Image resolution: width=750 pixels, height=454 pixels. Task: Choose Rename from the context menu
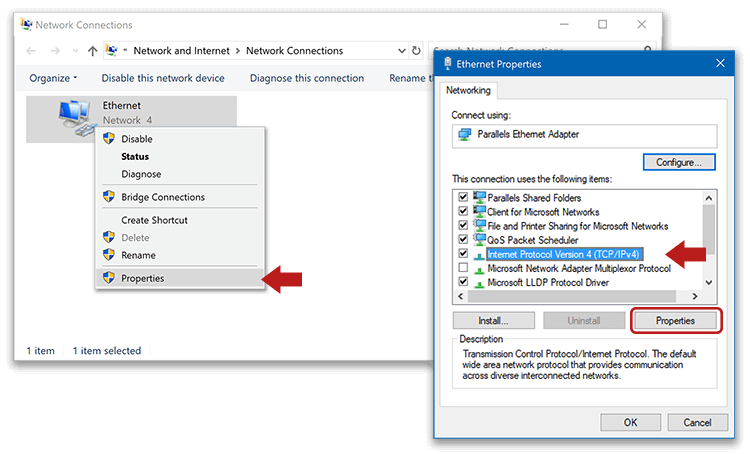point(180,255)
